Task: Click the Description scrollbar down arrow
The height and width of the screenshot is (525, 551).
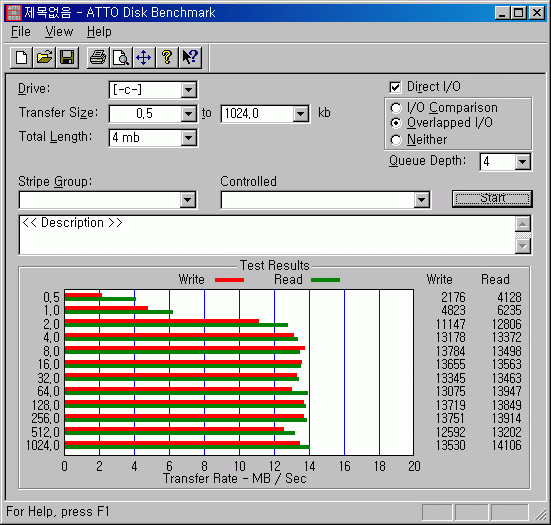Action: pos(523,246)
